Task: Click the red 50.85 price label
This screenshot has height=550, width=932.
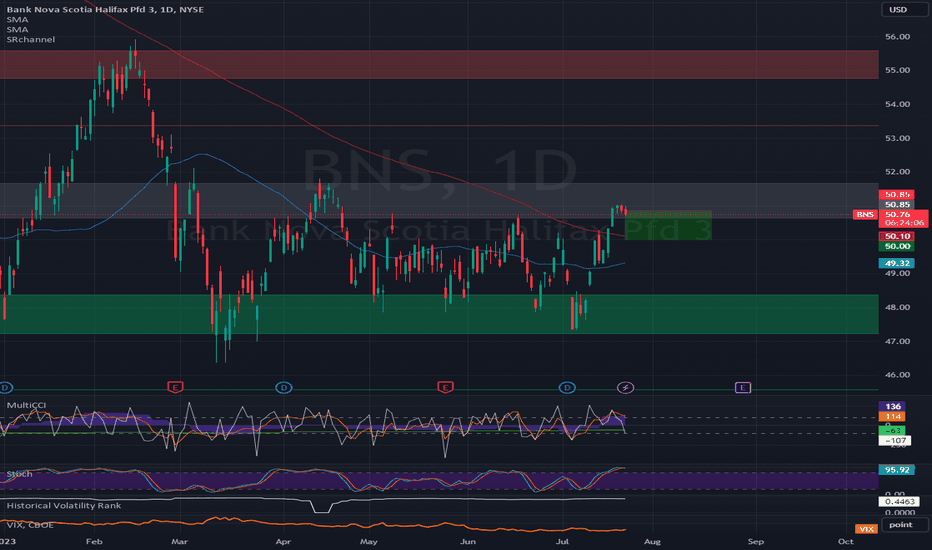Action: 896,194
